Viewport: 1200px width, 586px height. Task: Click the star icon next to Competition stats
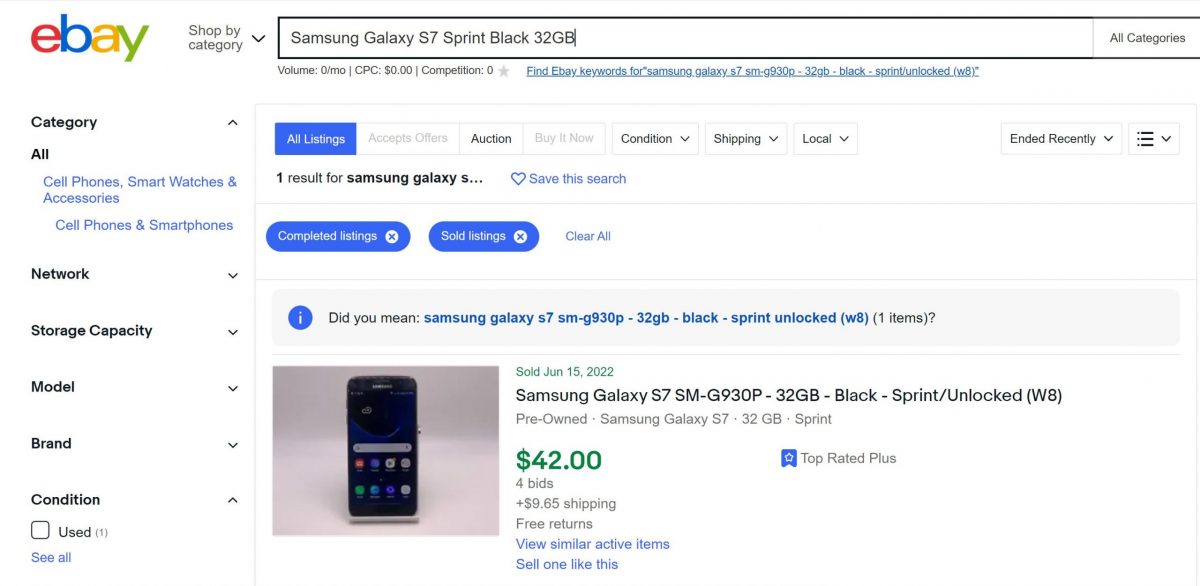(x=503, y=71)
